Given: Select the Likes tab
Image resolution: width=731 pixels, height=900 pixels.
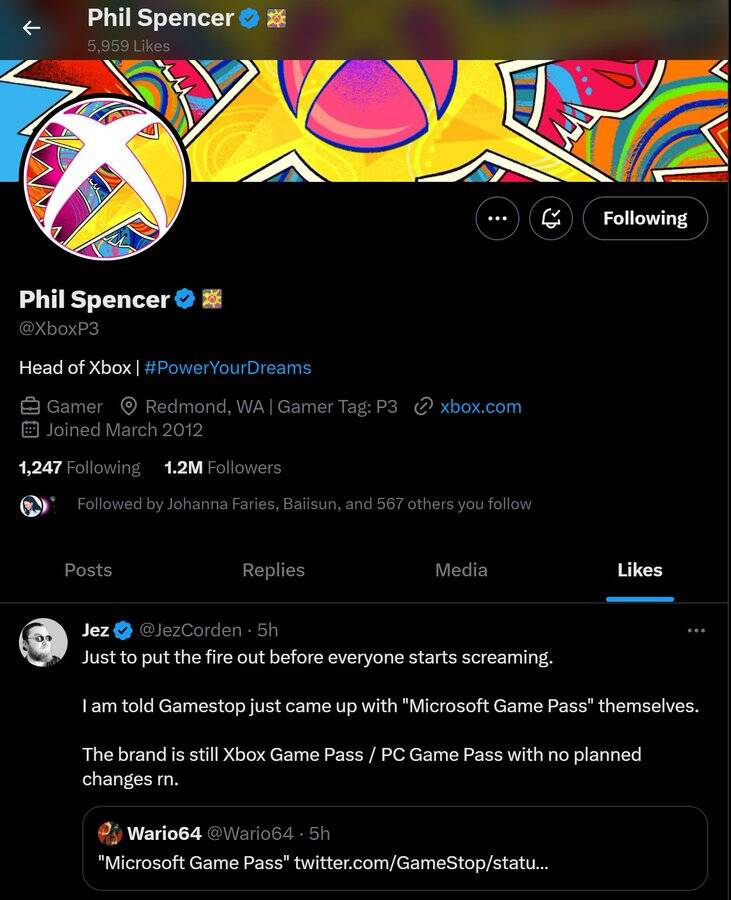Looking at the screenshot, I should pos(640,570).
